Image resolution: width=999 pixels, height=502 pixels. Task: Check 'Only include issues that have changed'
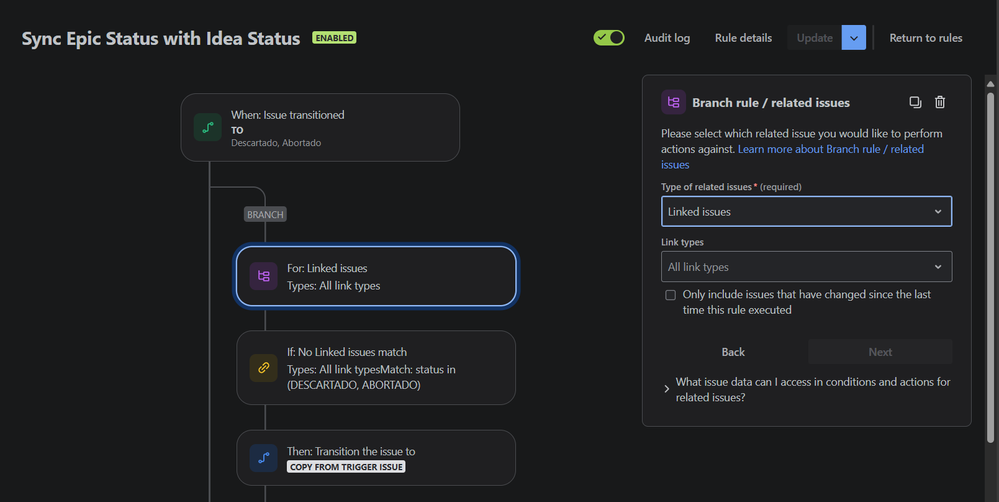[670, 295]
